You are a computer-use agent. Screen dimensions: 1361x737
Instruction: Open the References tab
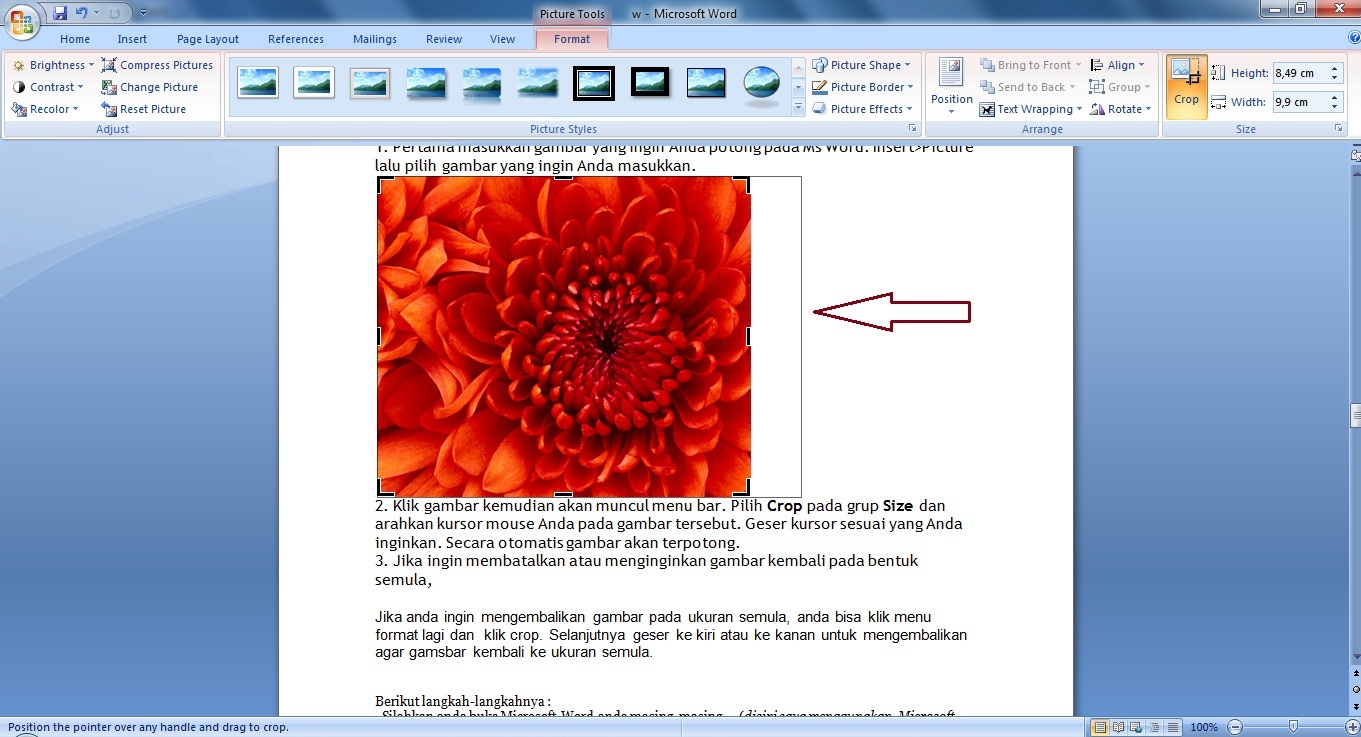coord(296,39)
